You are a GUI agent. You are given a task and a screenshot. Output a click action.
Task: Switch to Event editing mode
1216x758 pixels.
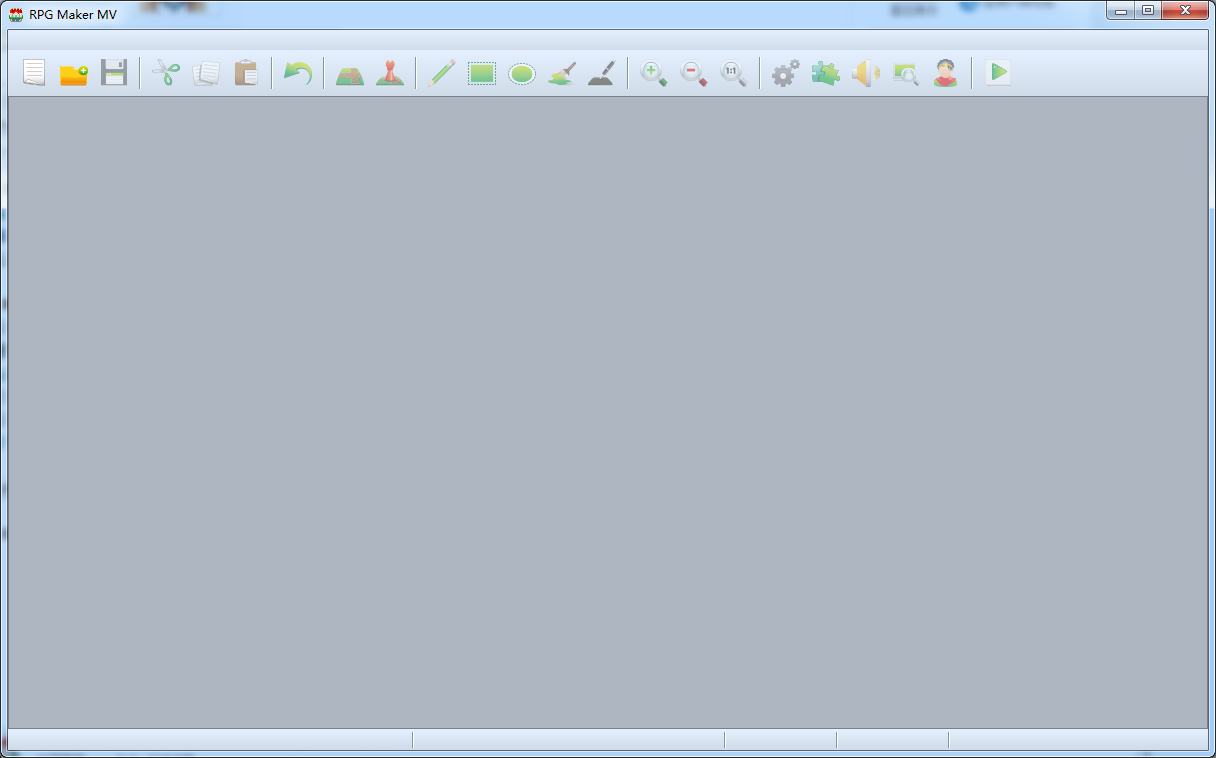click(x=390, y=73)
